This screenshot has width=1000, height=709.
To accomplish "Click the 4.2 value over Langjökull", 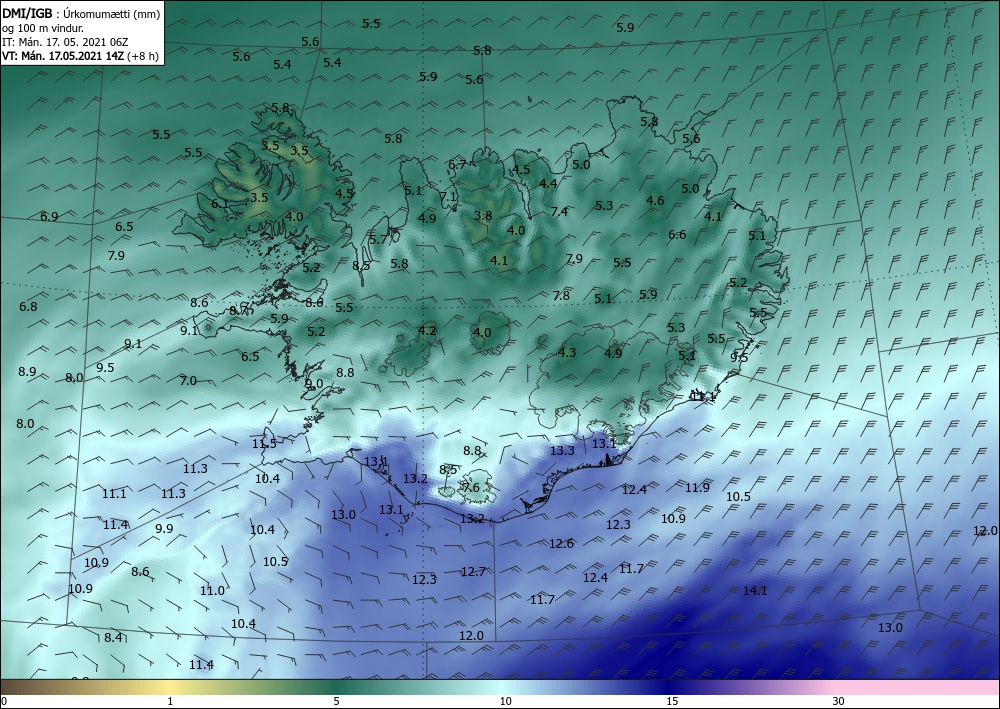I will (427, 331).
